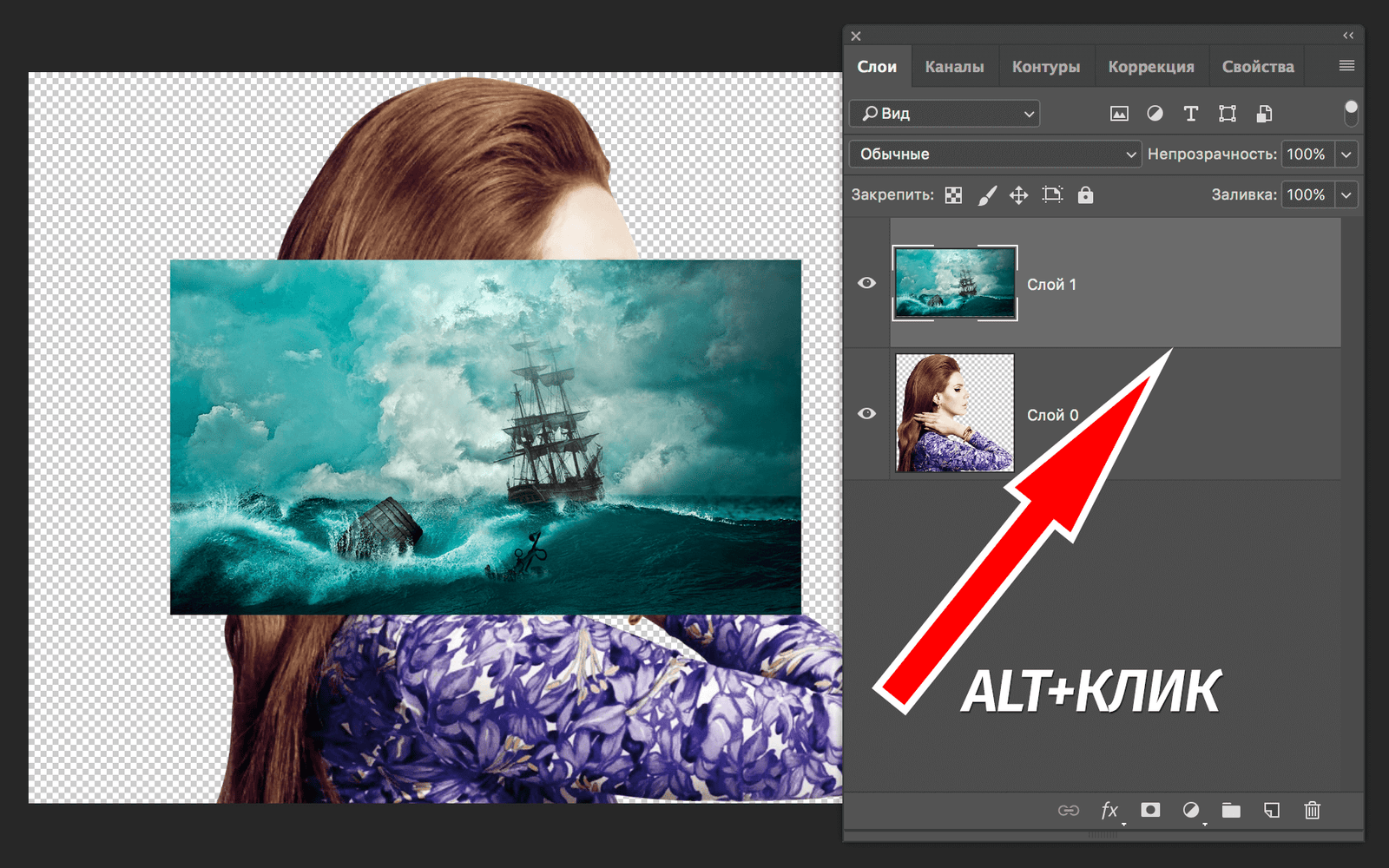Toggle the layer filter switch
The image size is (1389, 868).
point(1350,113)
